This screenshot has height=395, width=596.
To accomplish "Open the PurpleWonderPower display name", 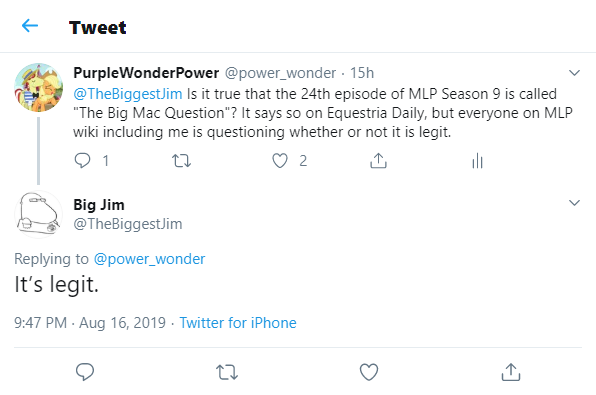I will (x=146, y=73).
